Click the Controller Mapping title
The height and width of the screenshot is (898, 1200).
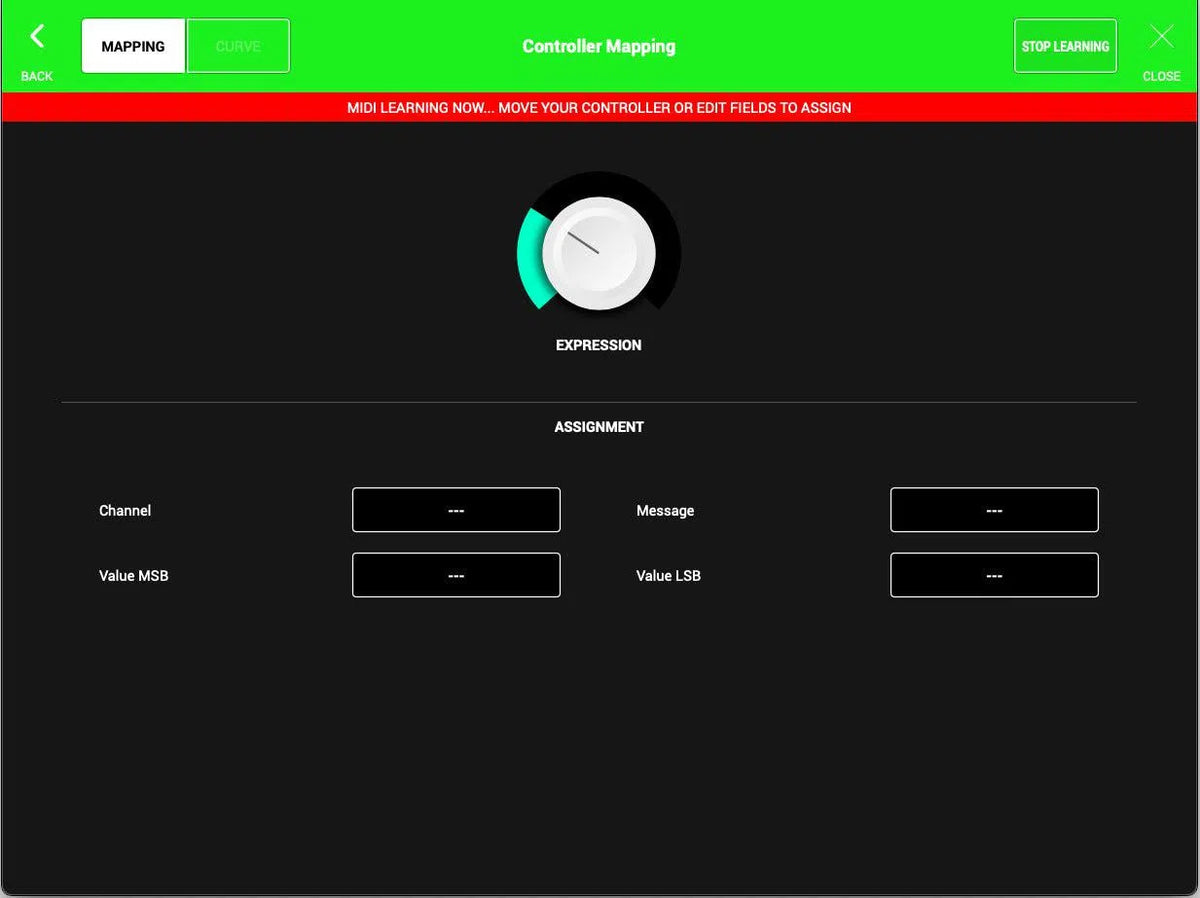point(598,46)
